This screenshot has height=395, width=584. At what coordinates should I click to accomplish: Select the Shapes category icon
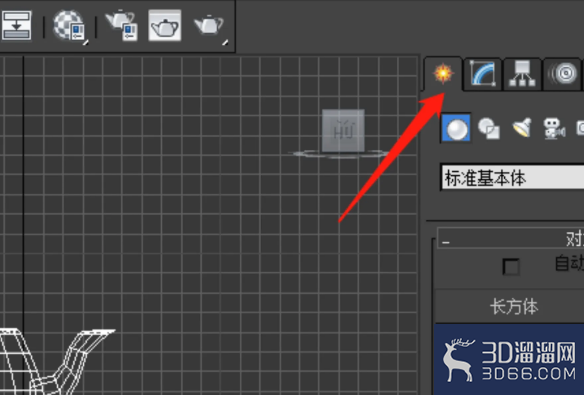(489, 128)
